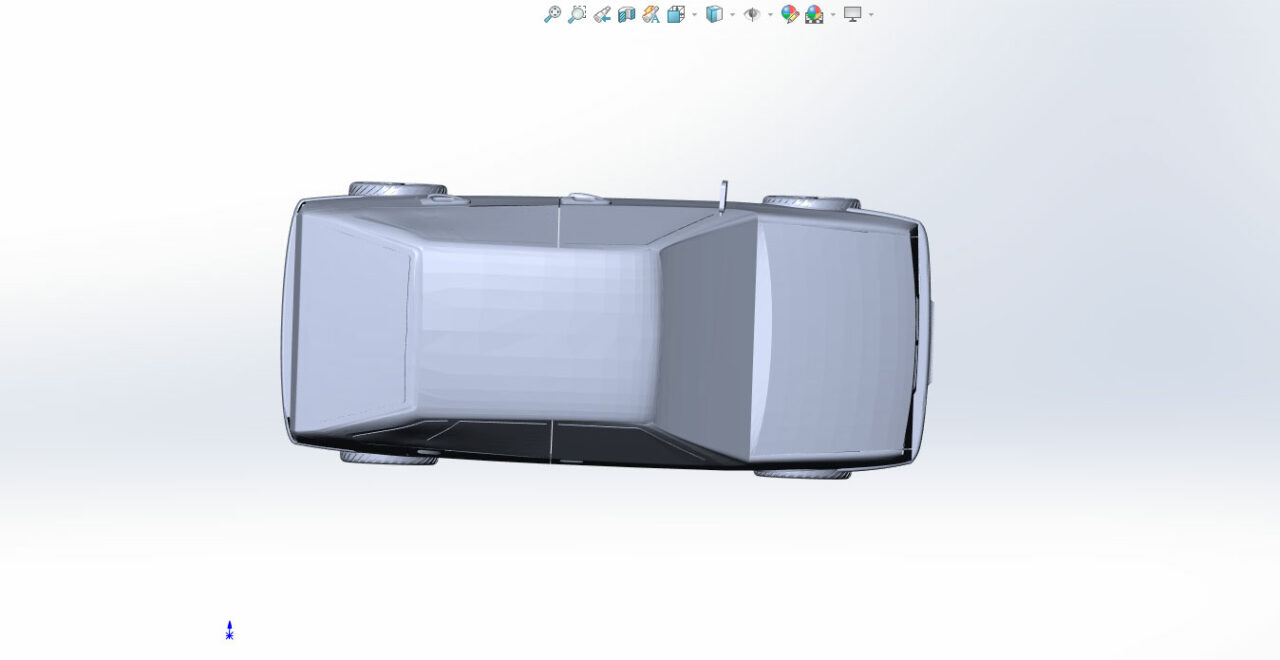Select the car roof surface
This screenshot has height=660, width=1280.
[x=538, y=332]
